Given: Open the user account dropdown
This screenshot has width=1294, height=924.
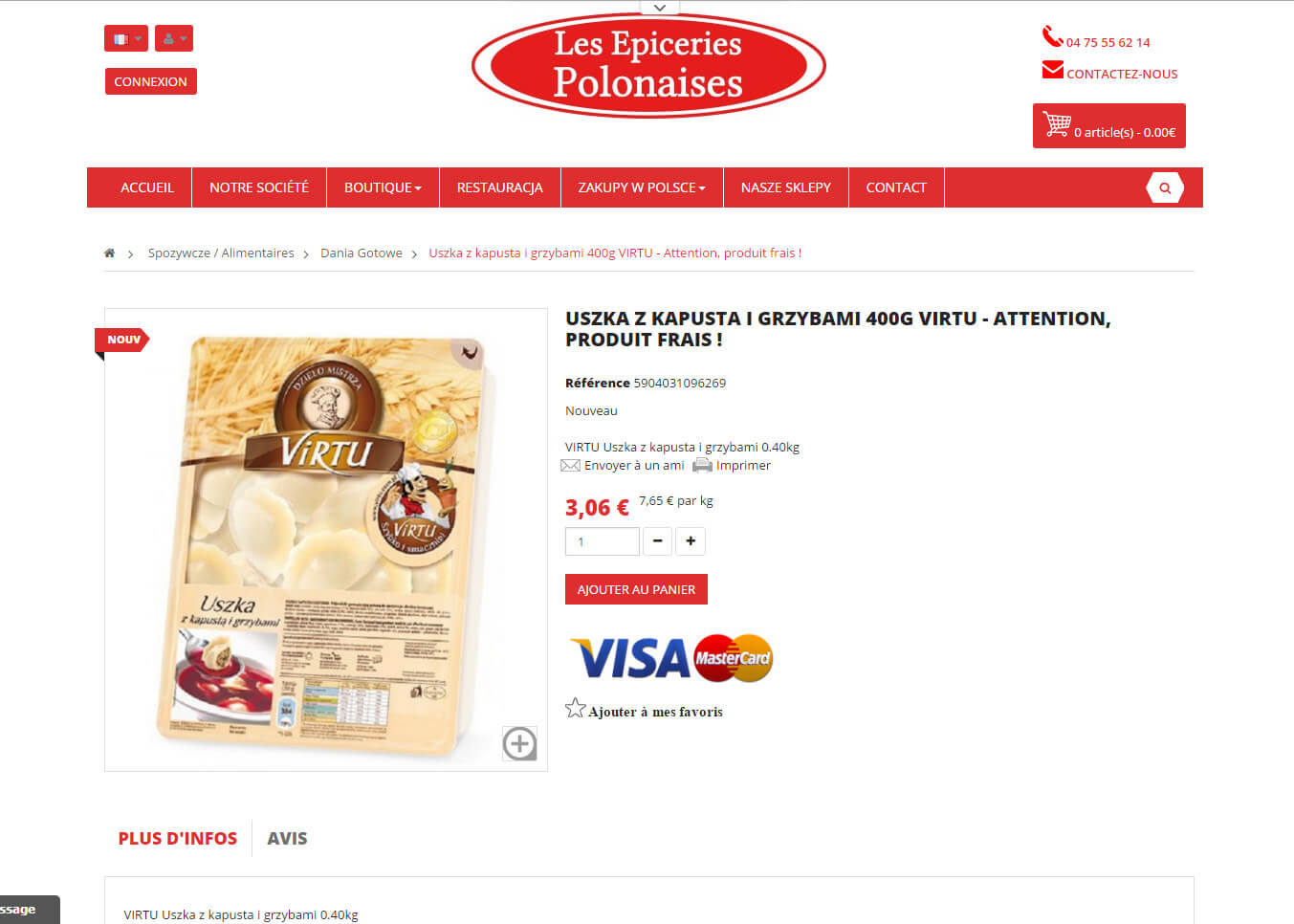Looking at the screenshot, I should point(173,38).
